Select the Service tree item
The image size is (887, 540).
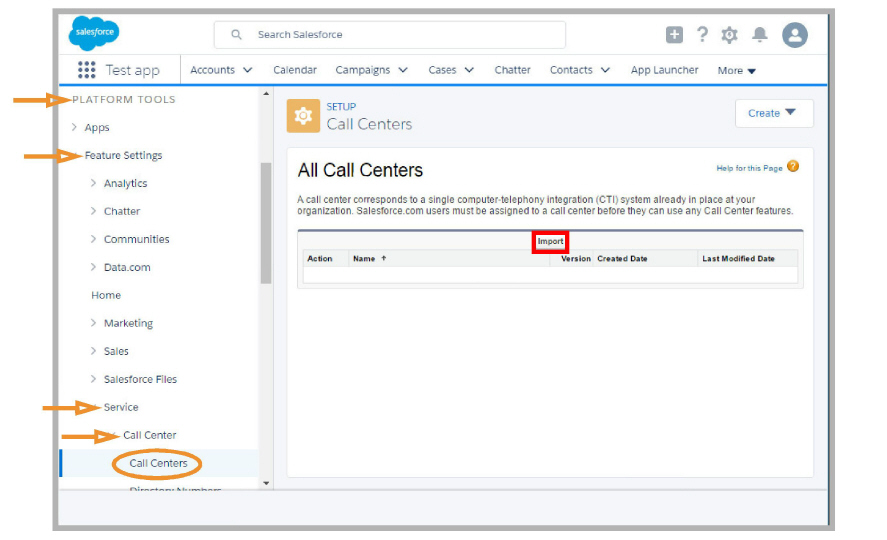pos(121,407)
